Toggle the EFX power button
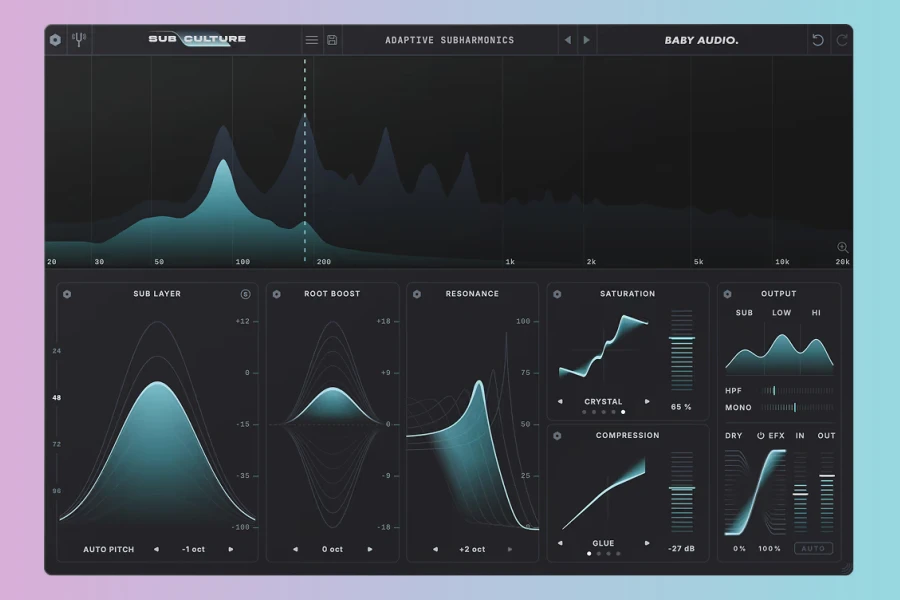Image resolution: width=900 pixels, height=600 pixels. (761, 436)
